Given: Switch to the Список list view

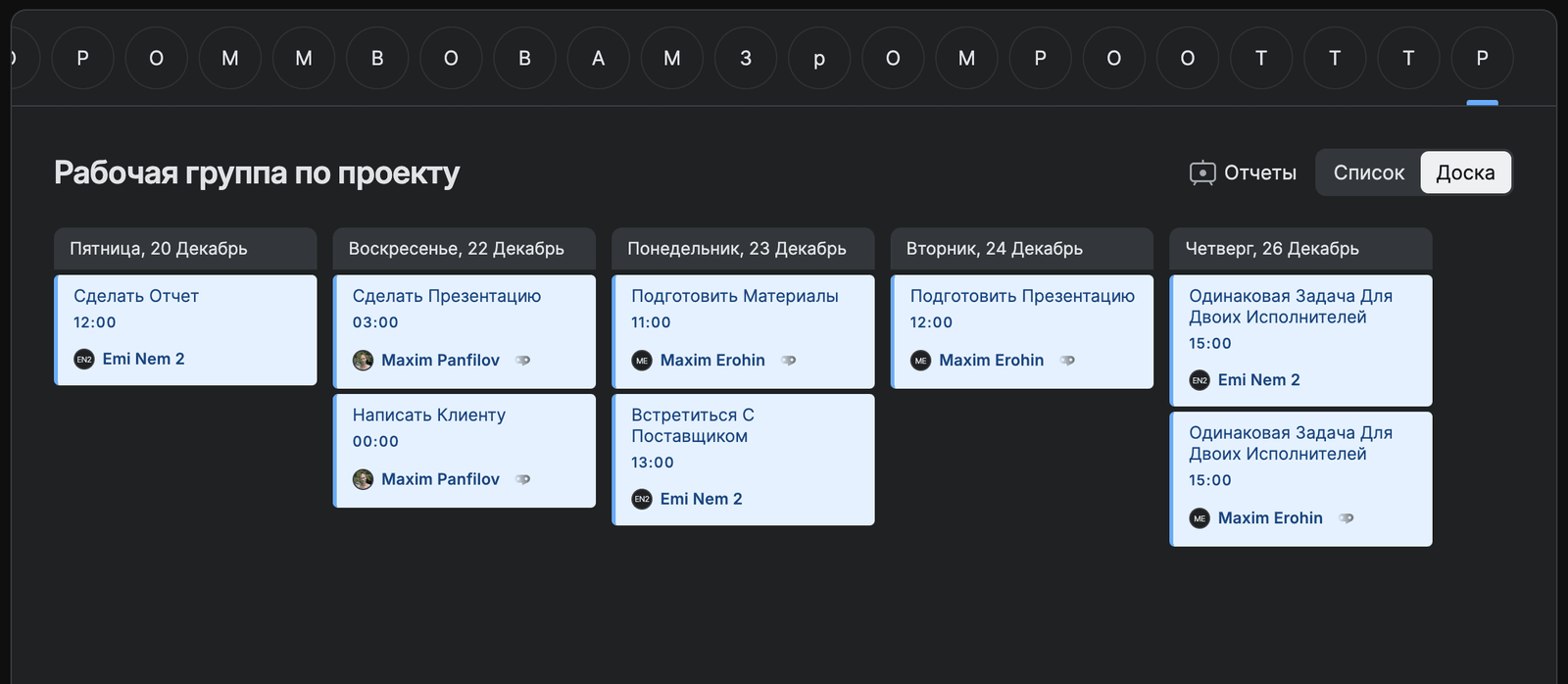Looking at the screenshot, I should tap(1368, 173).
